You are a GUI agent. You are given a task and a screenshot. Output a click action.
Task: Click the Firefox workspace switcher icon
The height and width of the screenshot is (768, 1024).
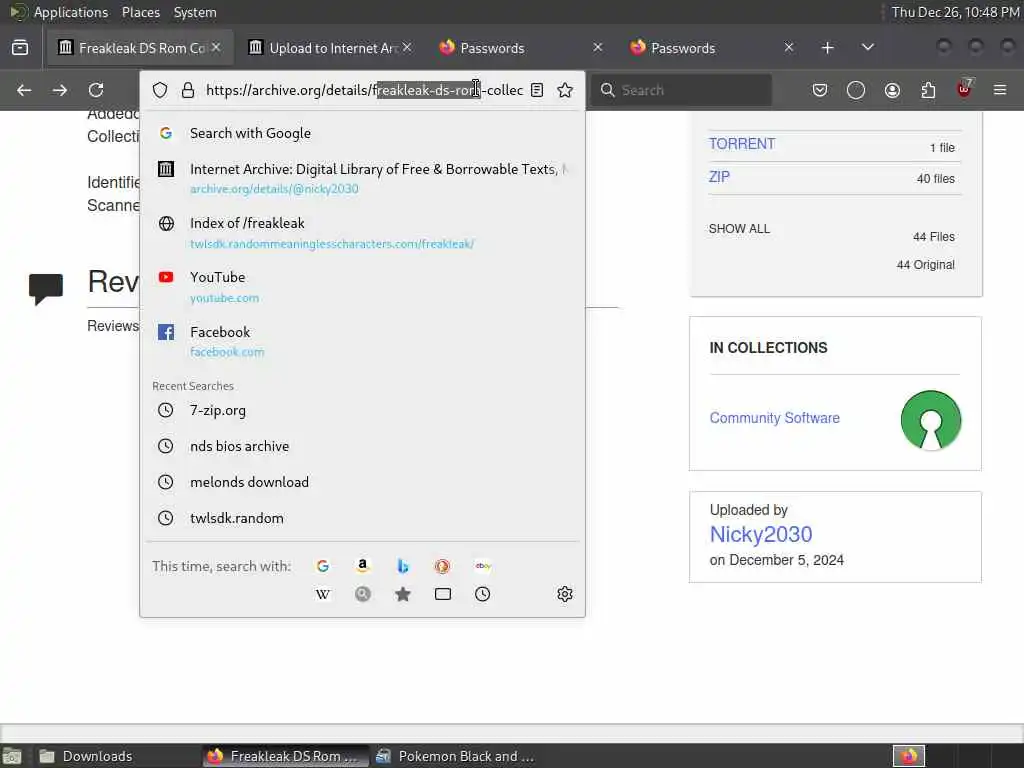[x=909, y=756]
